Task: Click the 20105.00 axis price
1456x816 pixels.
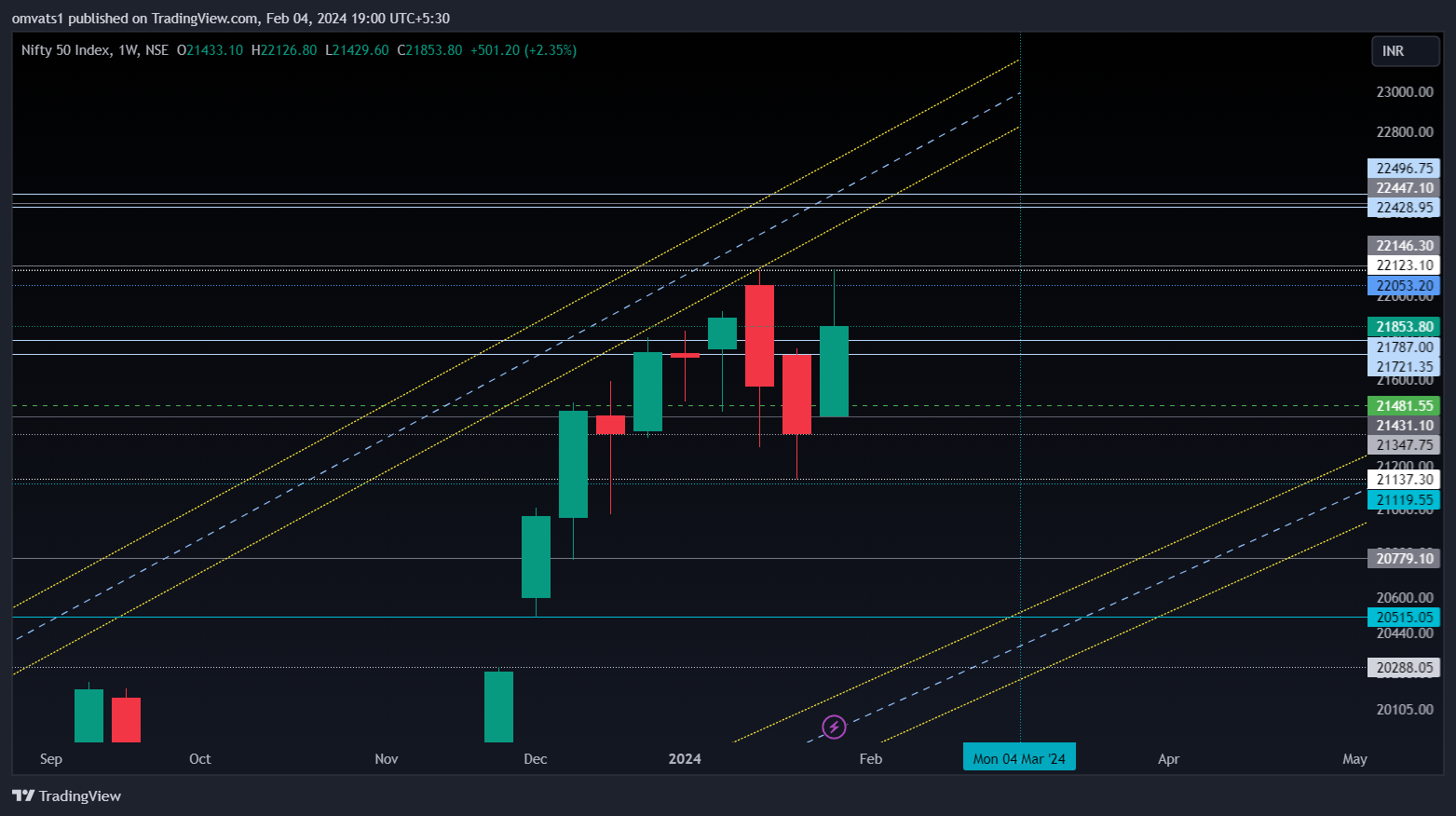Action: pyautogui.click(x=1405, y=710)
